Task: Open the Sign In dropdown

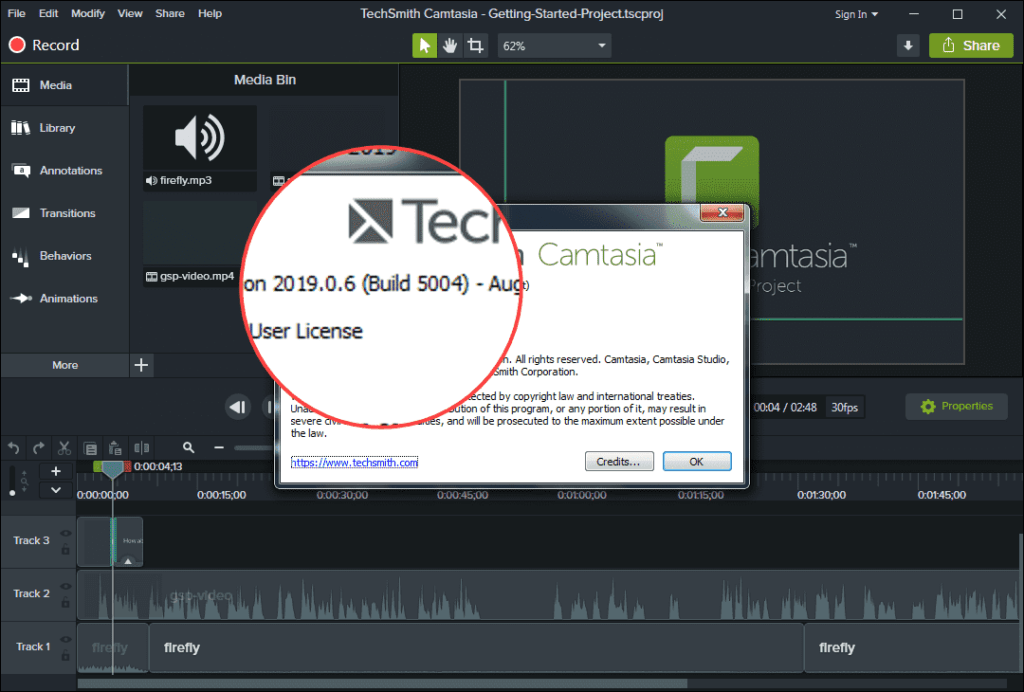Action: point(856,14)
